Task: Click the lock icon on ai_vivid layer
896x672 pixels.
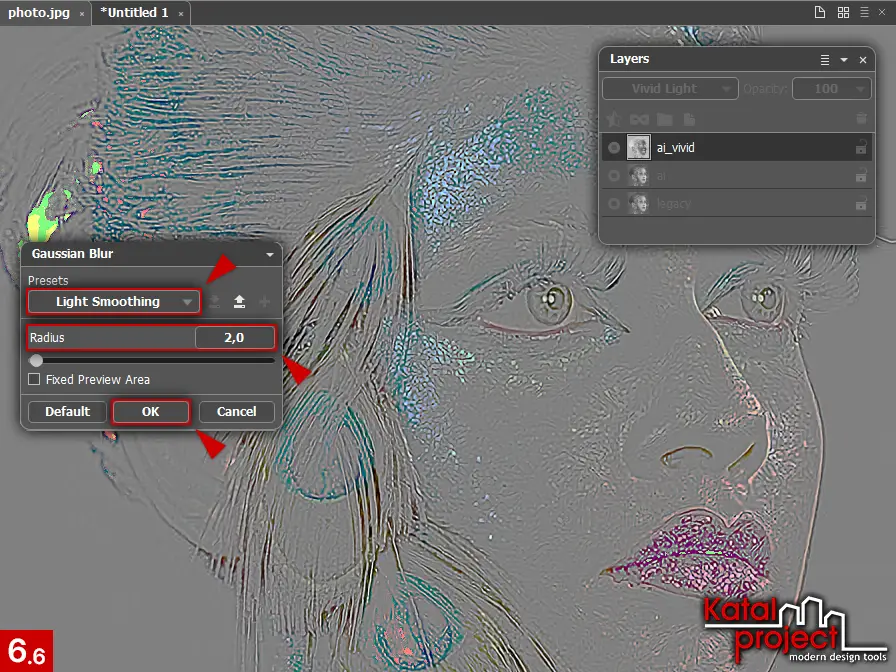Action: pyautogui.click(x=860, y=148)
